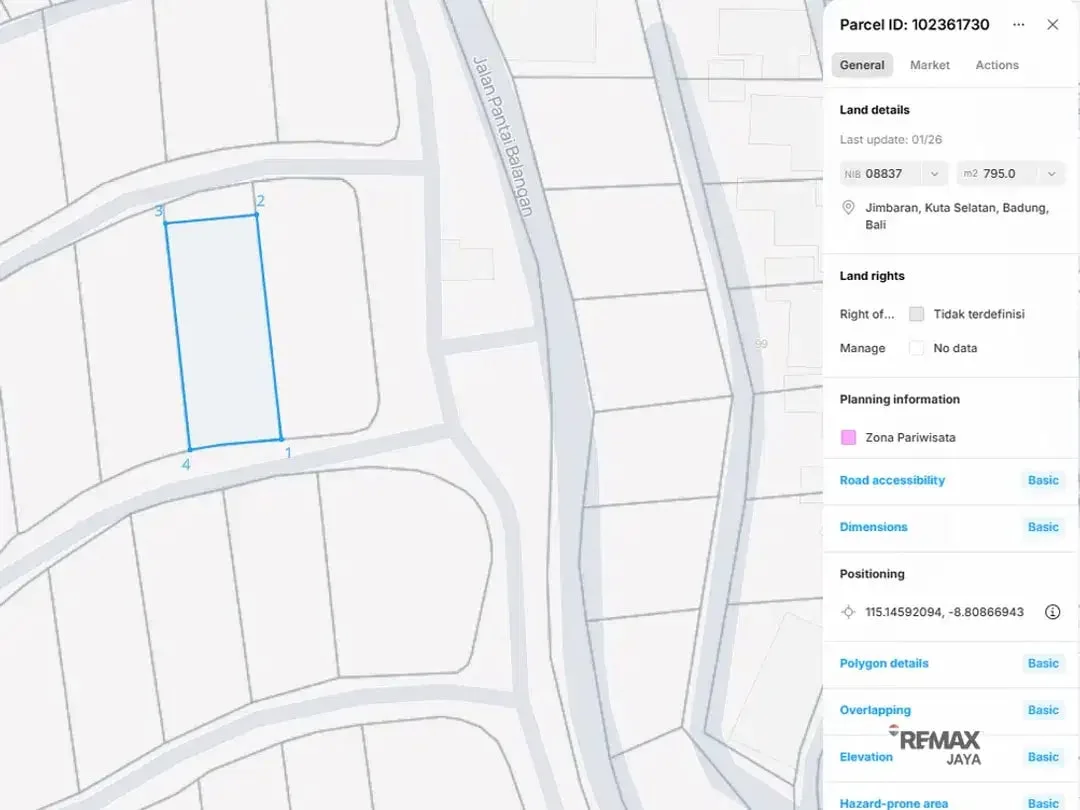Click the pink Zona Pariwisata swatch
This screenshot has height=810, width=1080.
click(849, 437)
